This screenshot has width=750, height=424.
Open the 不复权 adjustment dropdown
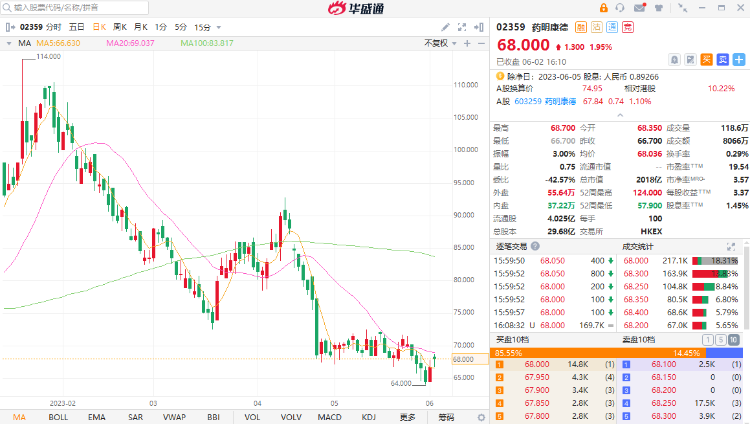coord(436,43)
